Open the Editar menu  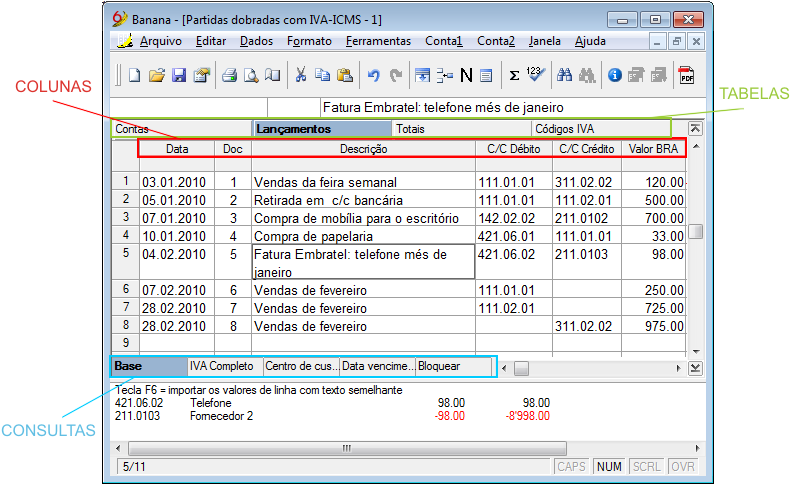coord(211,41)
